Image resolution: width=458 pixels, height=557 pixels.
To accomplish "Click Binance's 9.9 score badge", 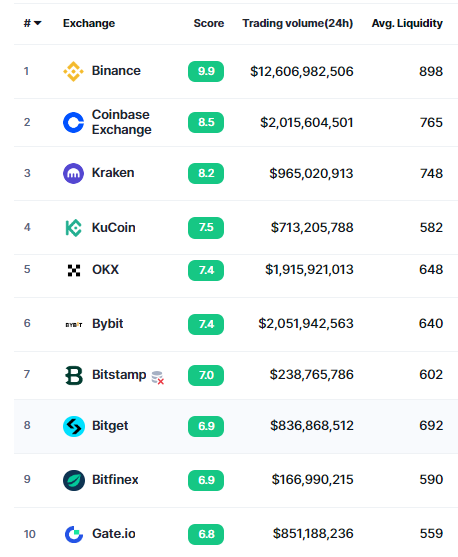I will pyautogui.click(x=206, y=71).
